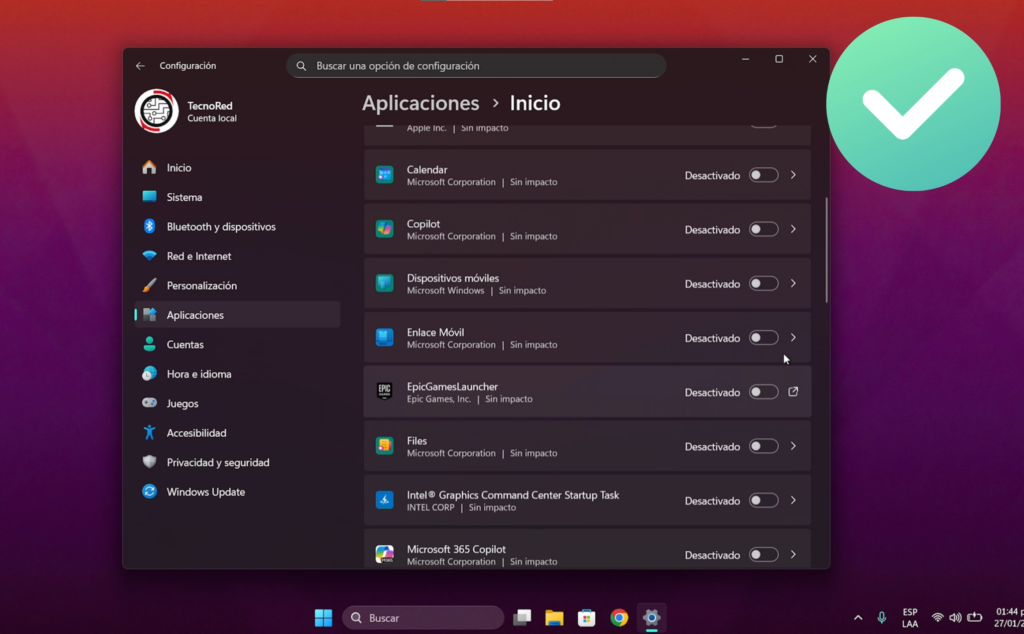Image resolution: width=1024 pixels, height=634 pixels.
Task: Select Bluetooth y dispositivos in sidebar
Action: pos(220,227)
